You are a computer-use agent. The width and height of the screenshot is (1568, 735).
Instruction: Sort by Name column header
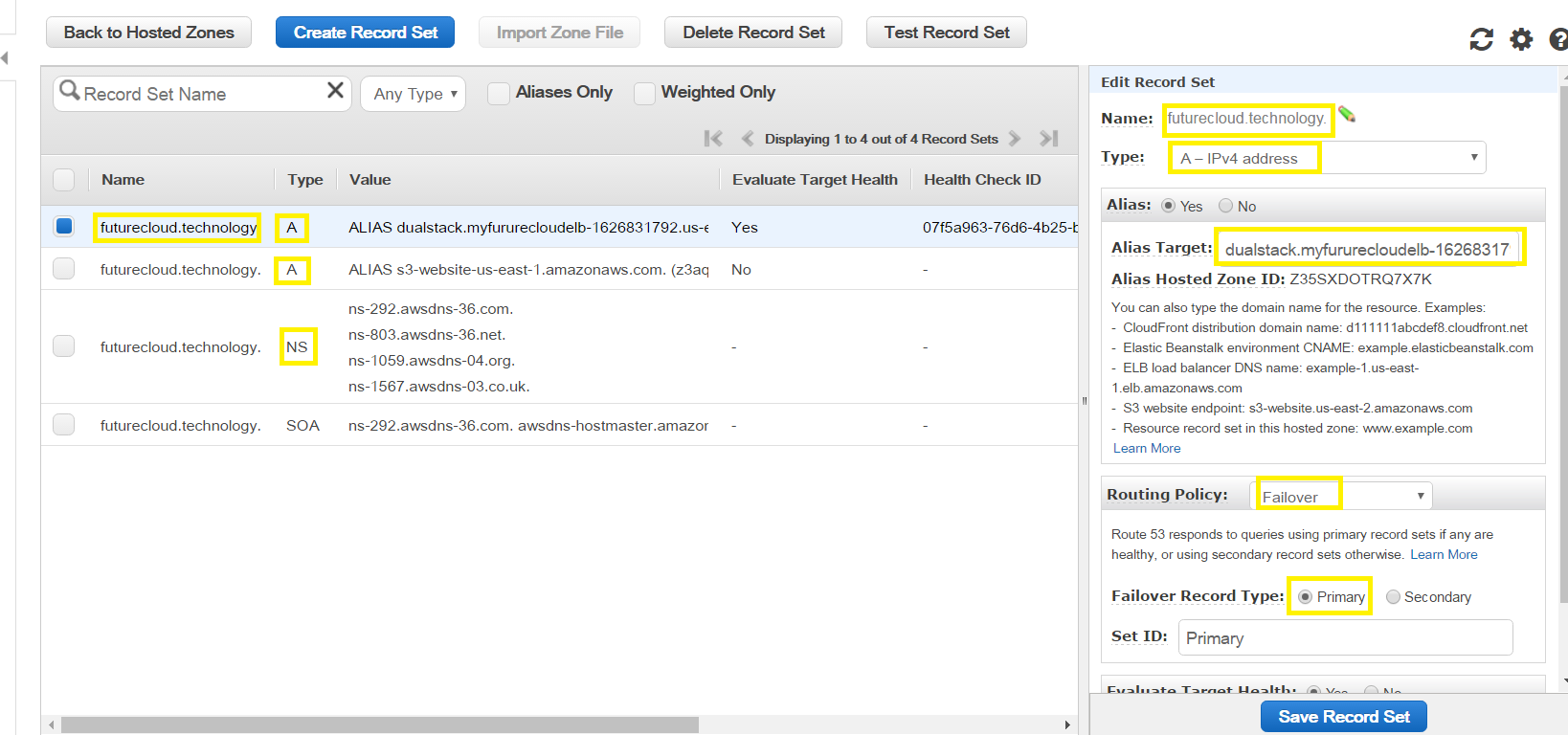tap(123, 180)
